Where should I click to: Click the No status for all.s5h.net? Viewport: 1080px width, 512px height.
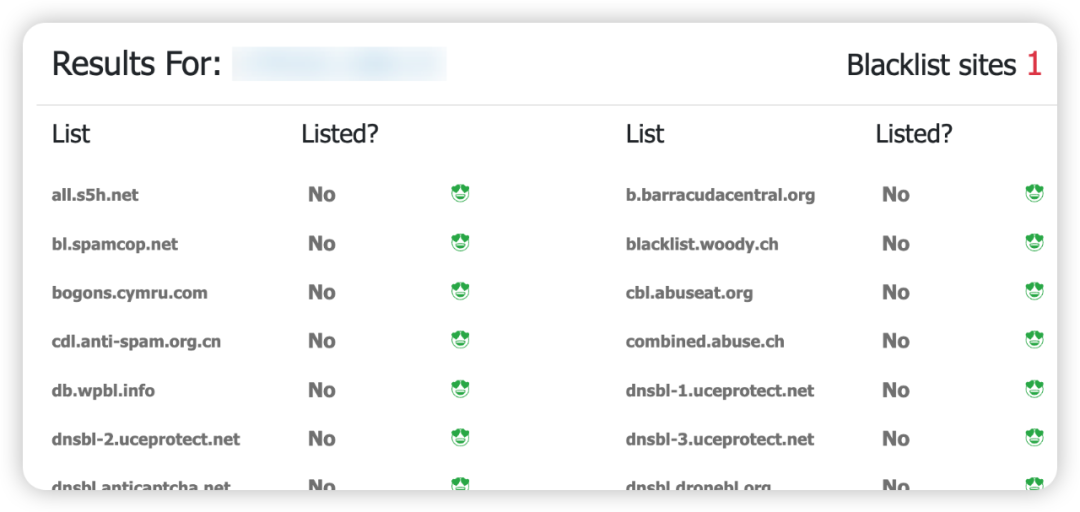click(322, 195)
